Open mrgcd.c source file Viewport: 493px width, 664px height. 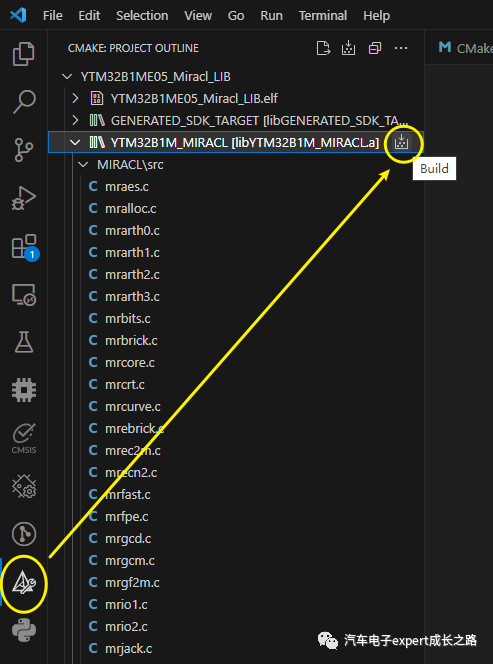[128, 539]
